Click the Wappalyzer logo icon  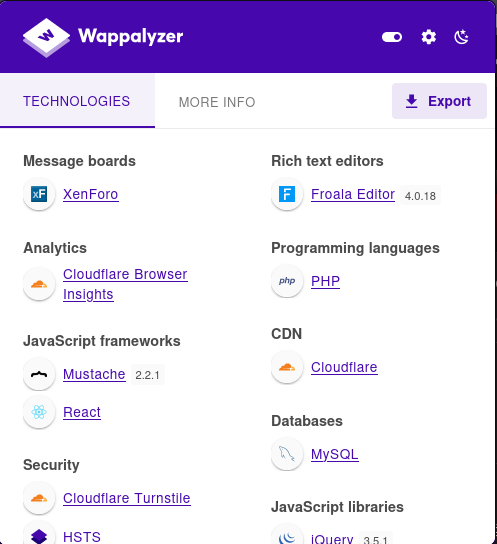(46, 37)
